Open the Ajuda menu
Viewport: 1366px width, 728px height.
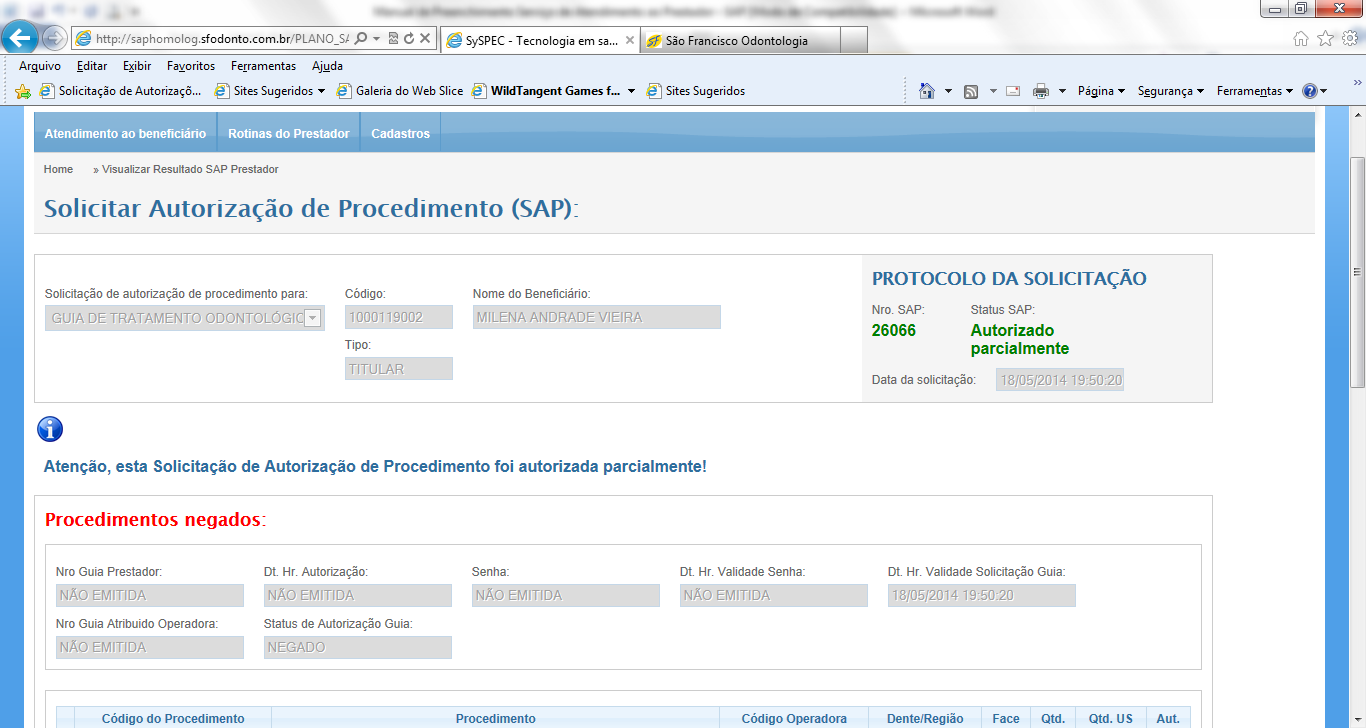click(x=327, y=66)
